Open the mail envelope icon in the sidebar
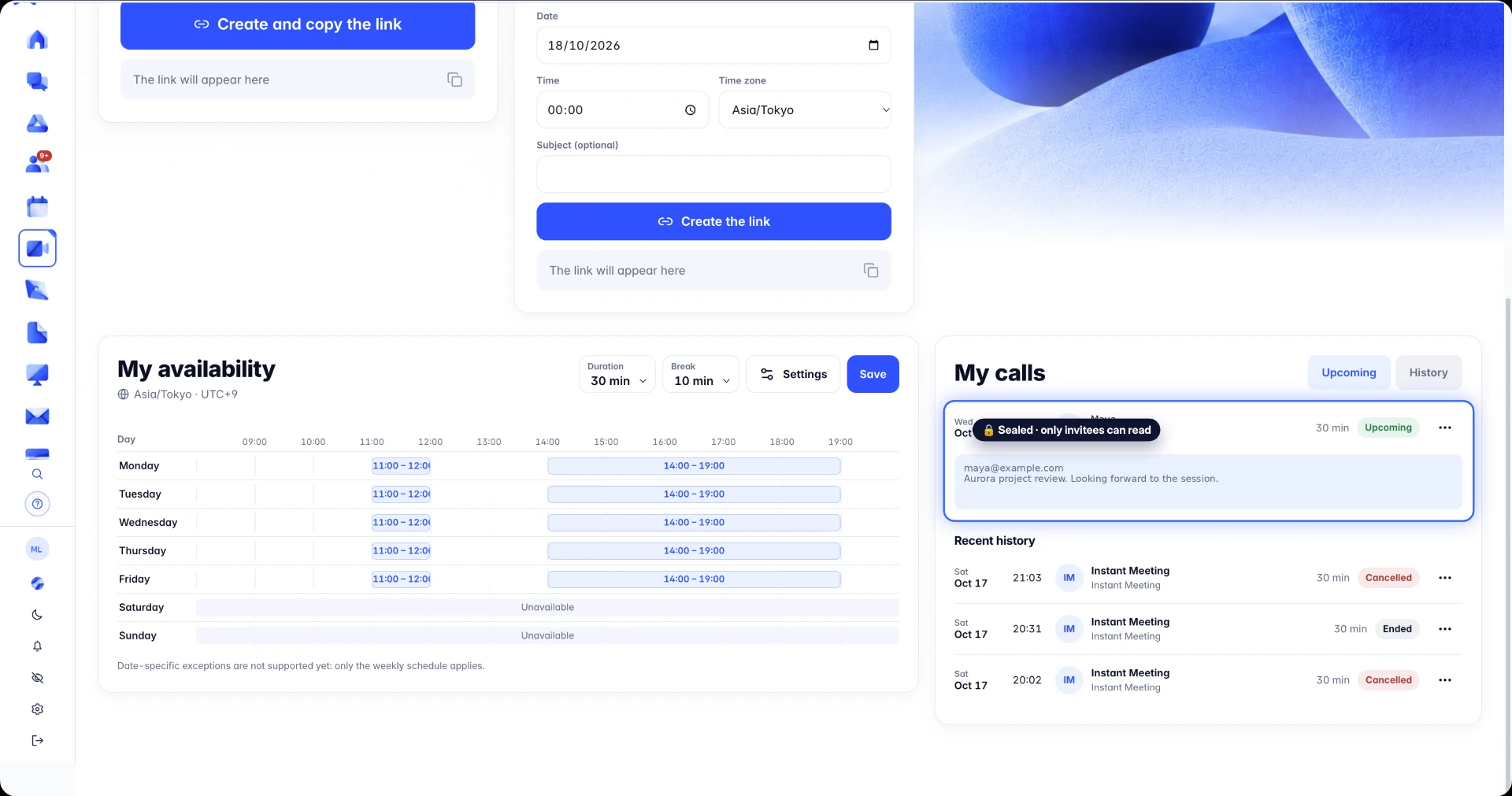Image resolution: width=1512 pixels, height=796 pixels. (x=37, y=417)
